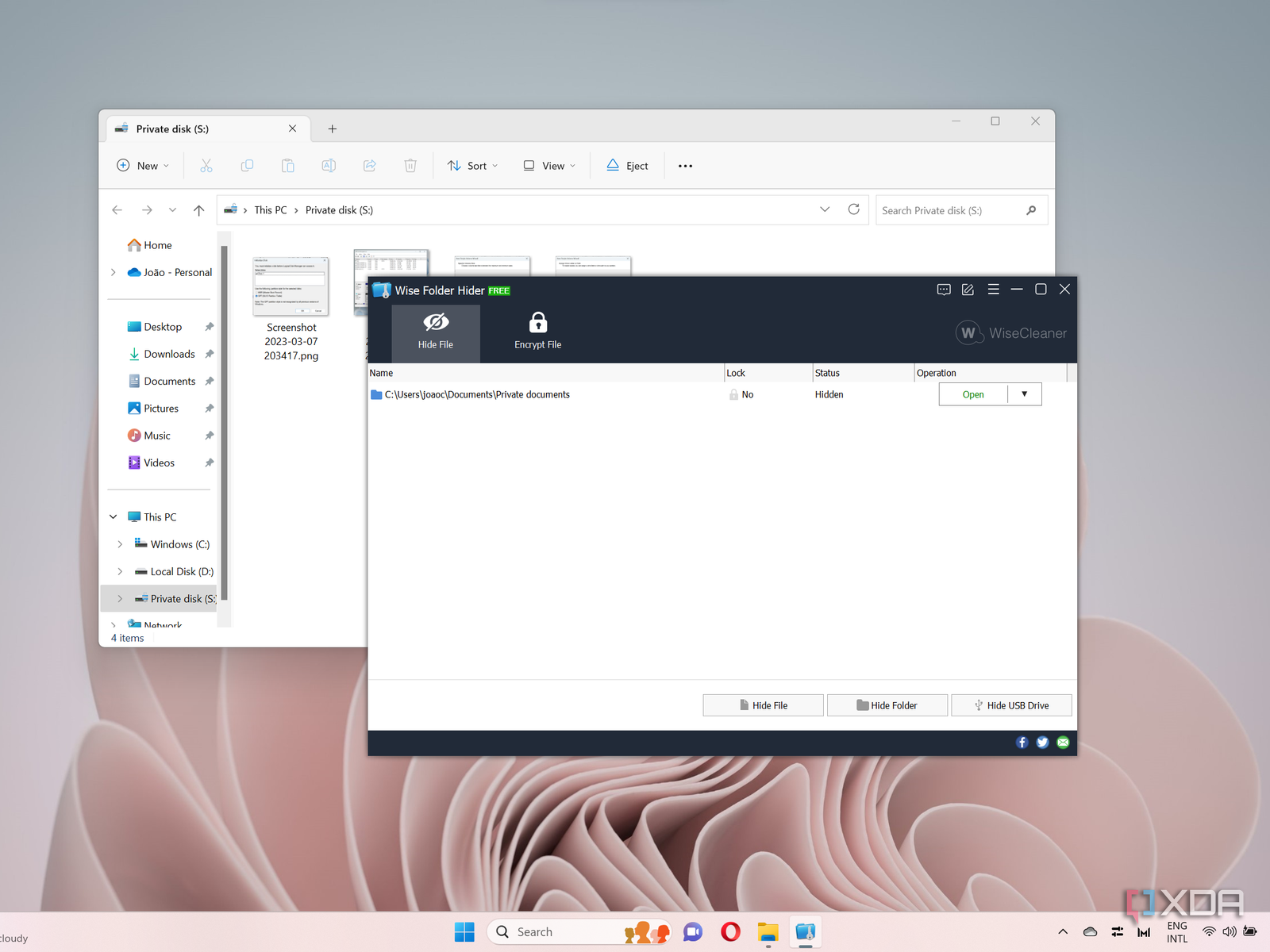Click the Open button for Private documents
The width and height of the screenshot is (1270, 952).
pyautogui.click(x=972, y=394)
